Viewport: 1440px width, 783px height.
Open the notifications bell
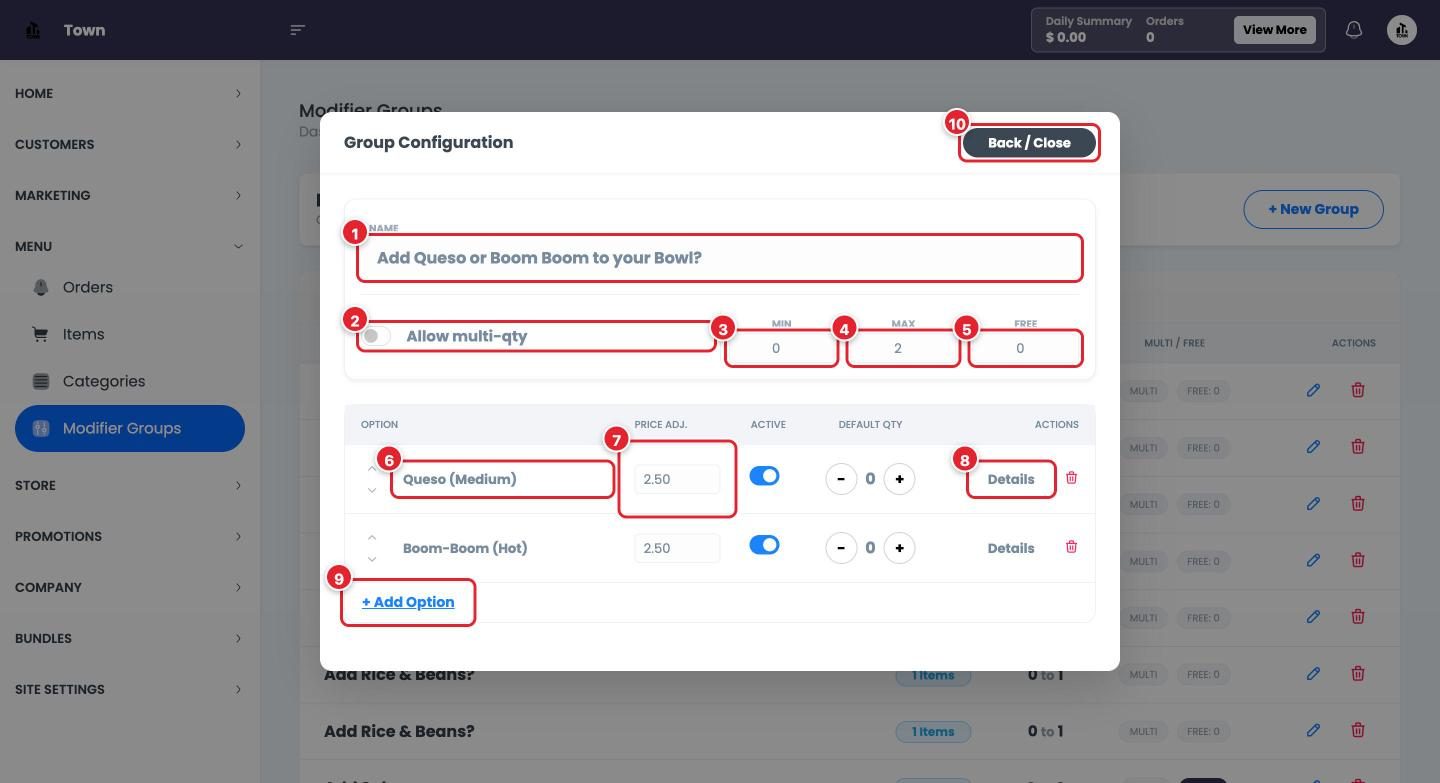(1354, 30)
